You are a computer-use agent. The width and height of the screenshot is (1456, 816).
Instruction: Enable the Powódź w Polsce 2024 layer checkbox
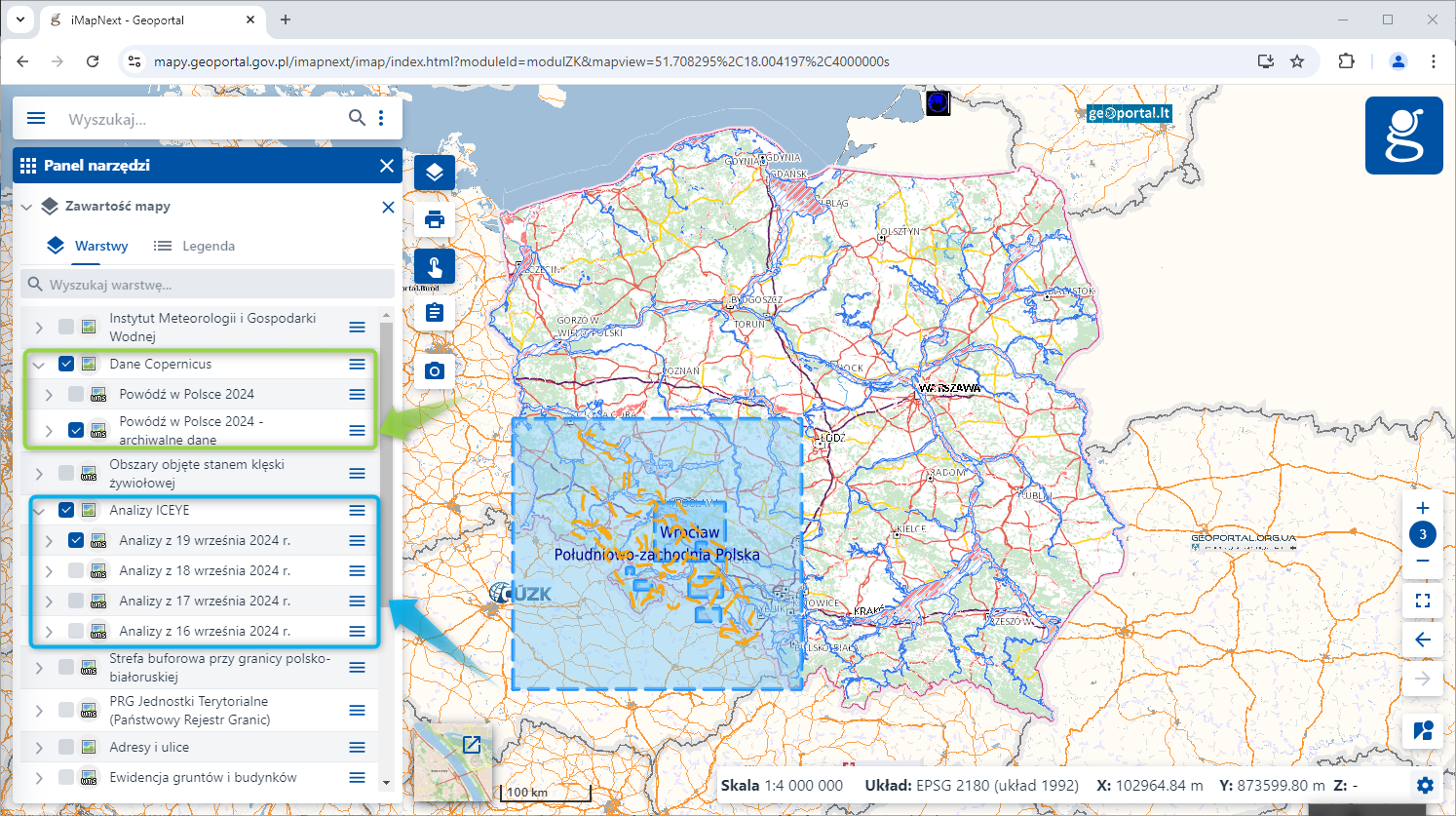76,394
